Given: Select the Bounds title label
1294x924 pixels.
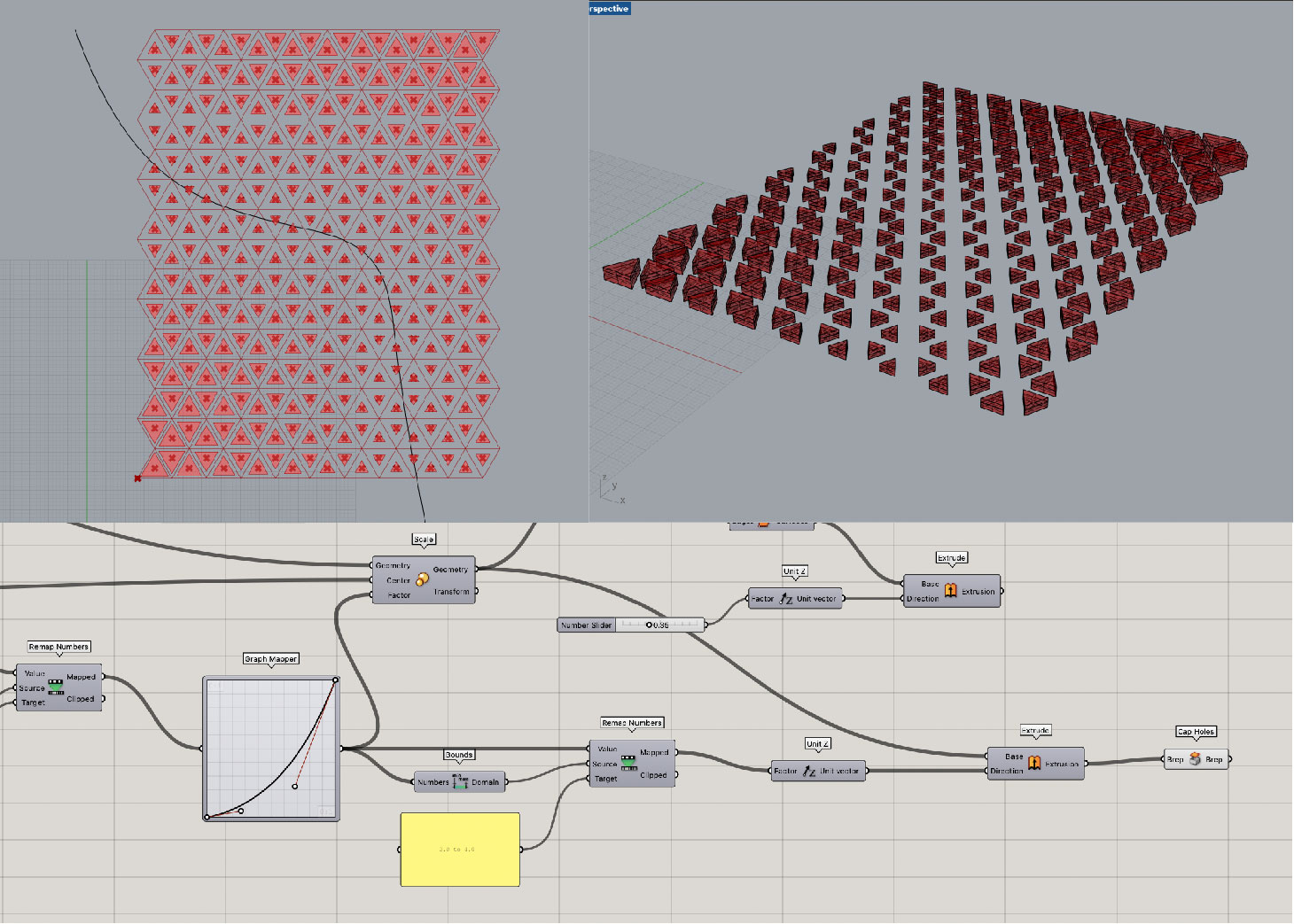Looking at the screenshot, I should (x=459, y=755).
